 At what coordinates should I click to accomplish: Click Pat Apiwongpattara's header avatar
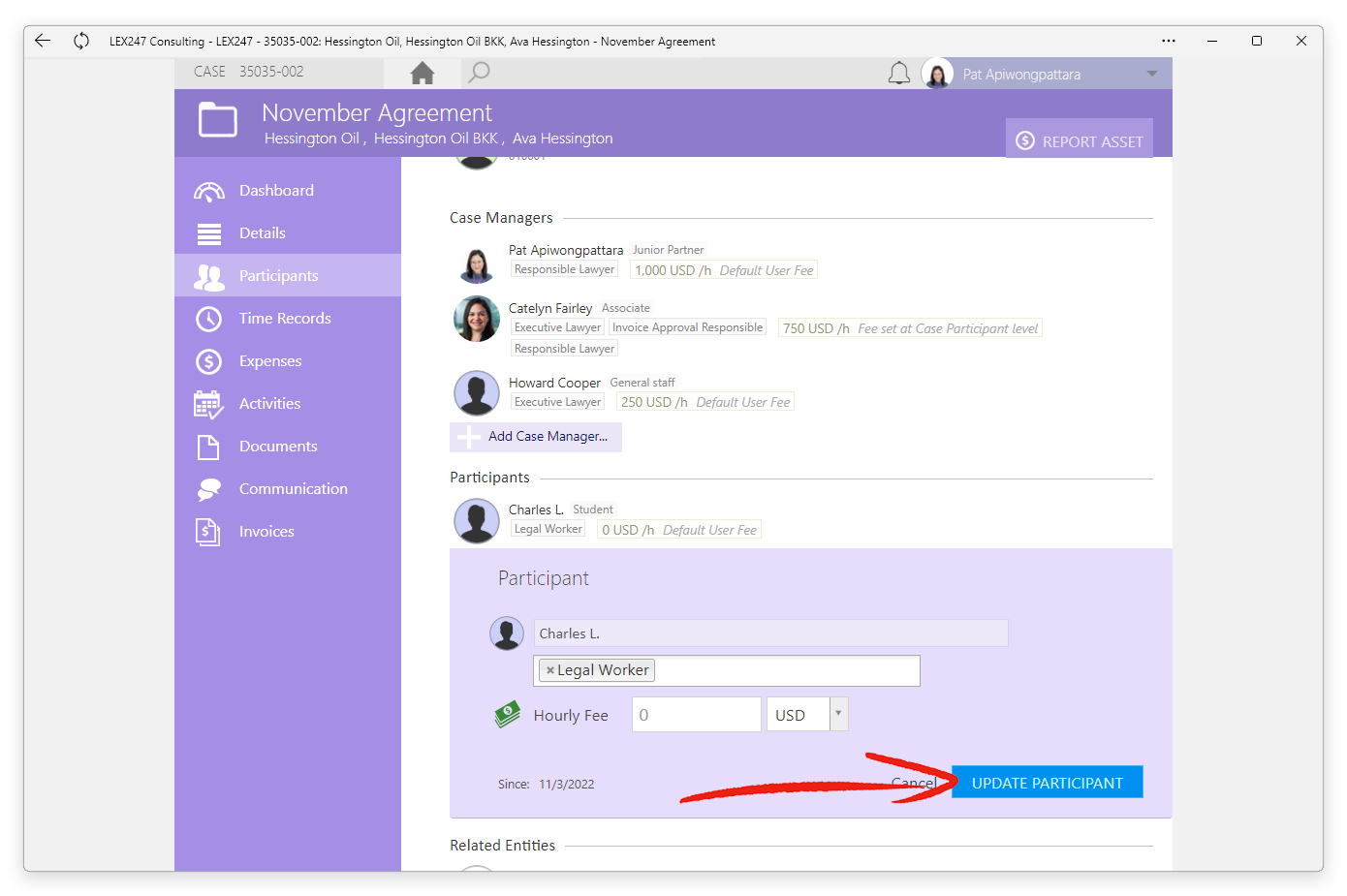coord(937,74)
